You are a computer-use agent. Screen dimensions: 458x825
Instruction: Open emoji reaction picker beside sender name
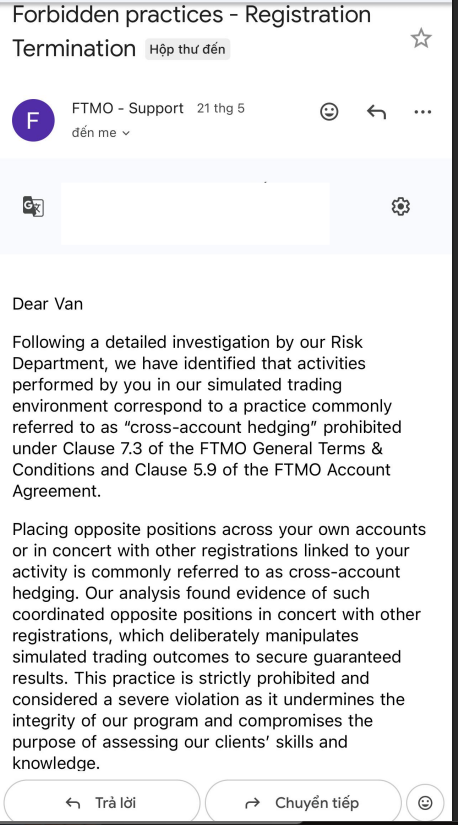330,112
